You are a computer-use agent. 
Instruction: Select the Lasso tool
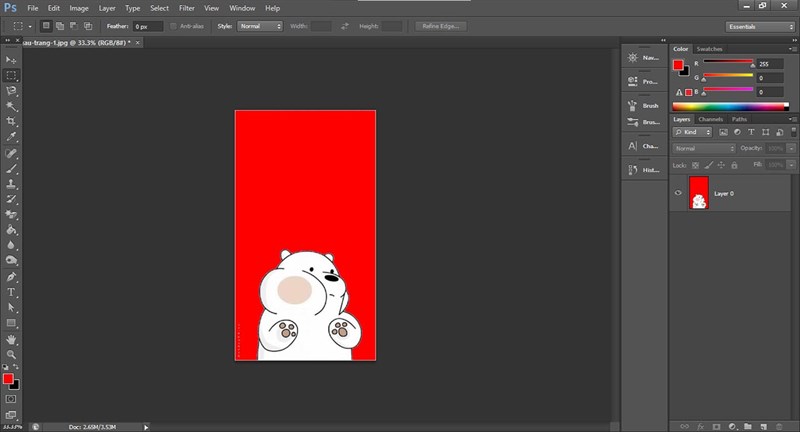(11, 91)
